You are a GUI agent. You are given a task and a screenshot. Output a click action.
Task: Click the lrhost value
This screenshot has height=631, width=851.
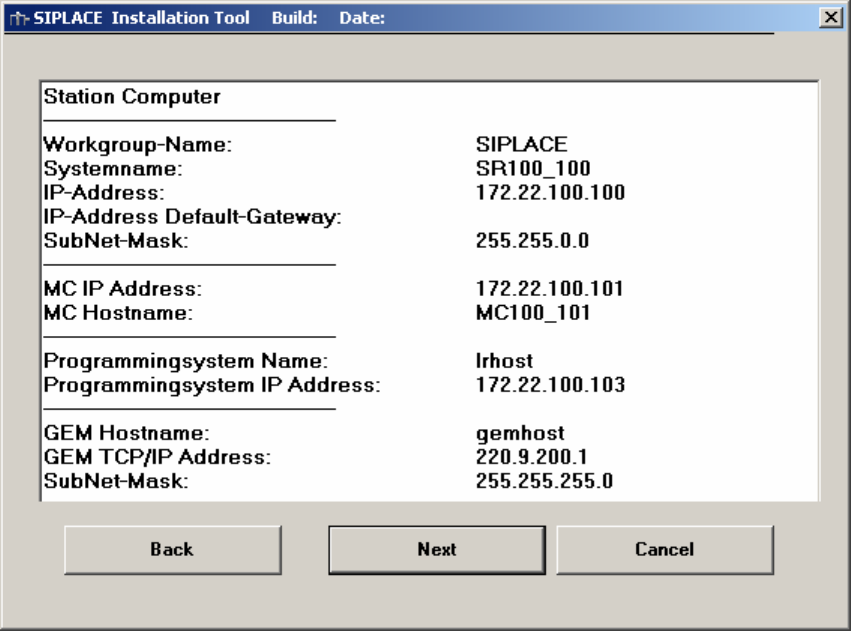point(505,361)
